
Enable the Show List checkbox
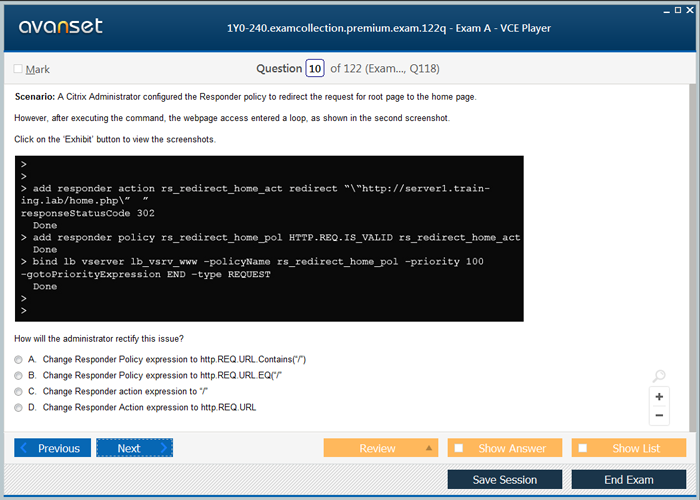583,448
